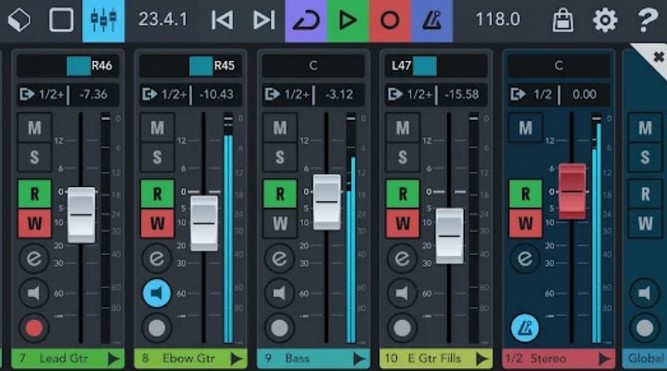Adjust the red Stereo master fader
Image resolution: width=667 pixels, height=371 pixels.
(x=572, y=191)
